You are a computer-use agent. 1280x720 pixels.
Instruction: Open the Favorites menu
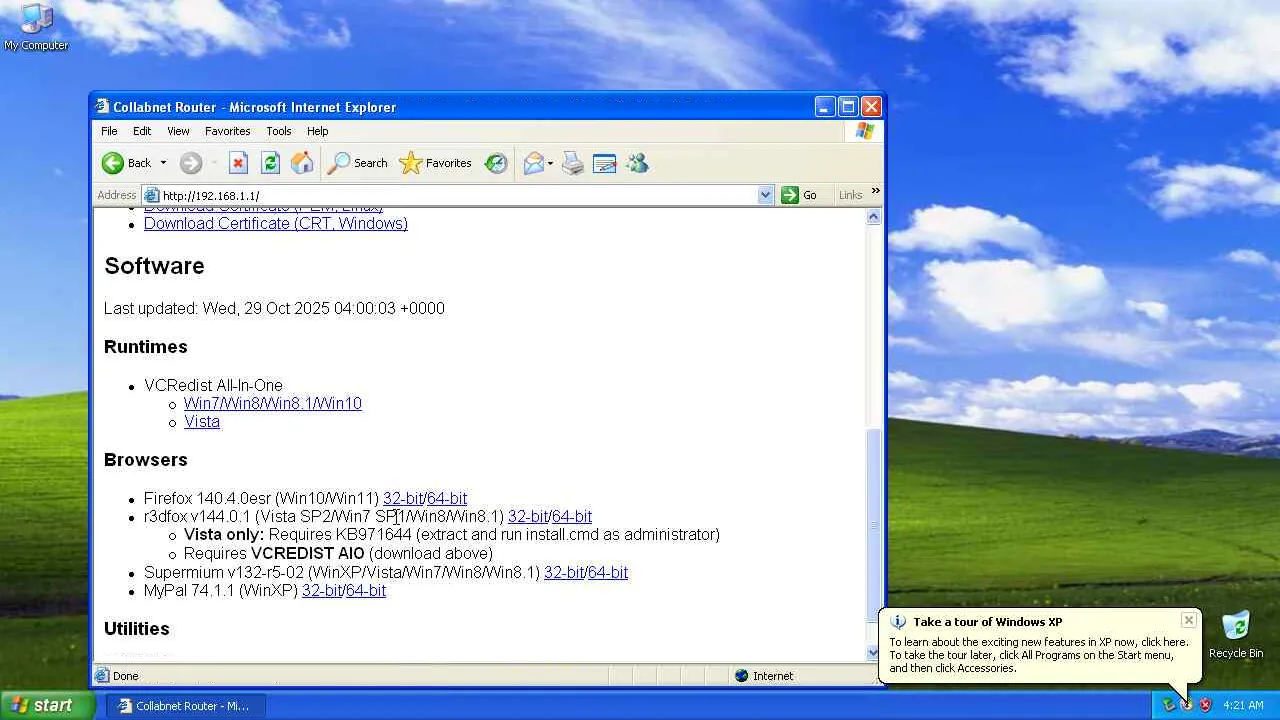[x=228, y=131]
